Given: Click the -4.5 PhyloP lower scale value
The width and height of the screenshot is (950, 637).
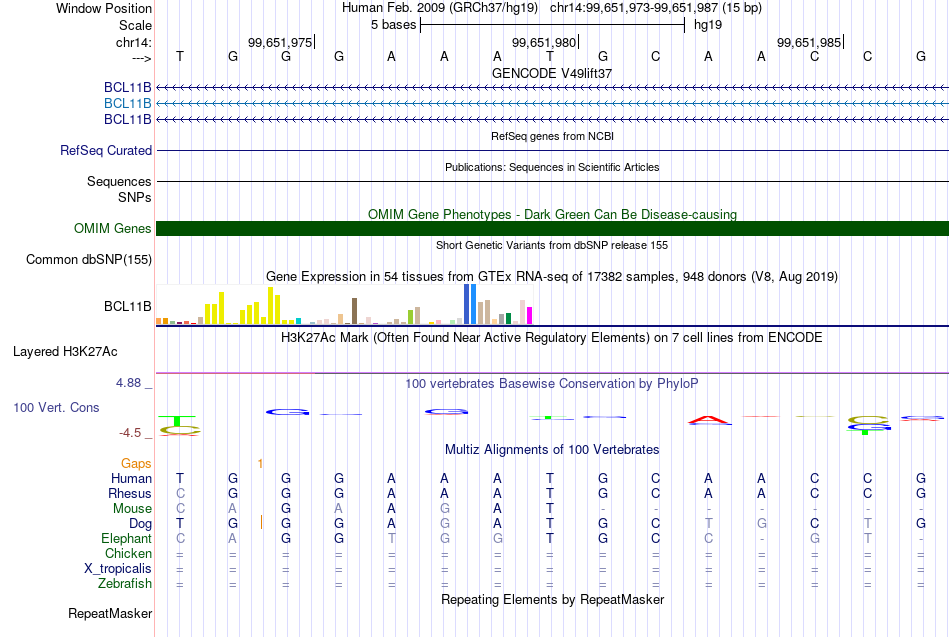Looking at the screenshot, I should click(130, 433).
